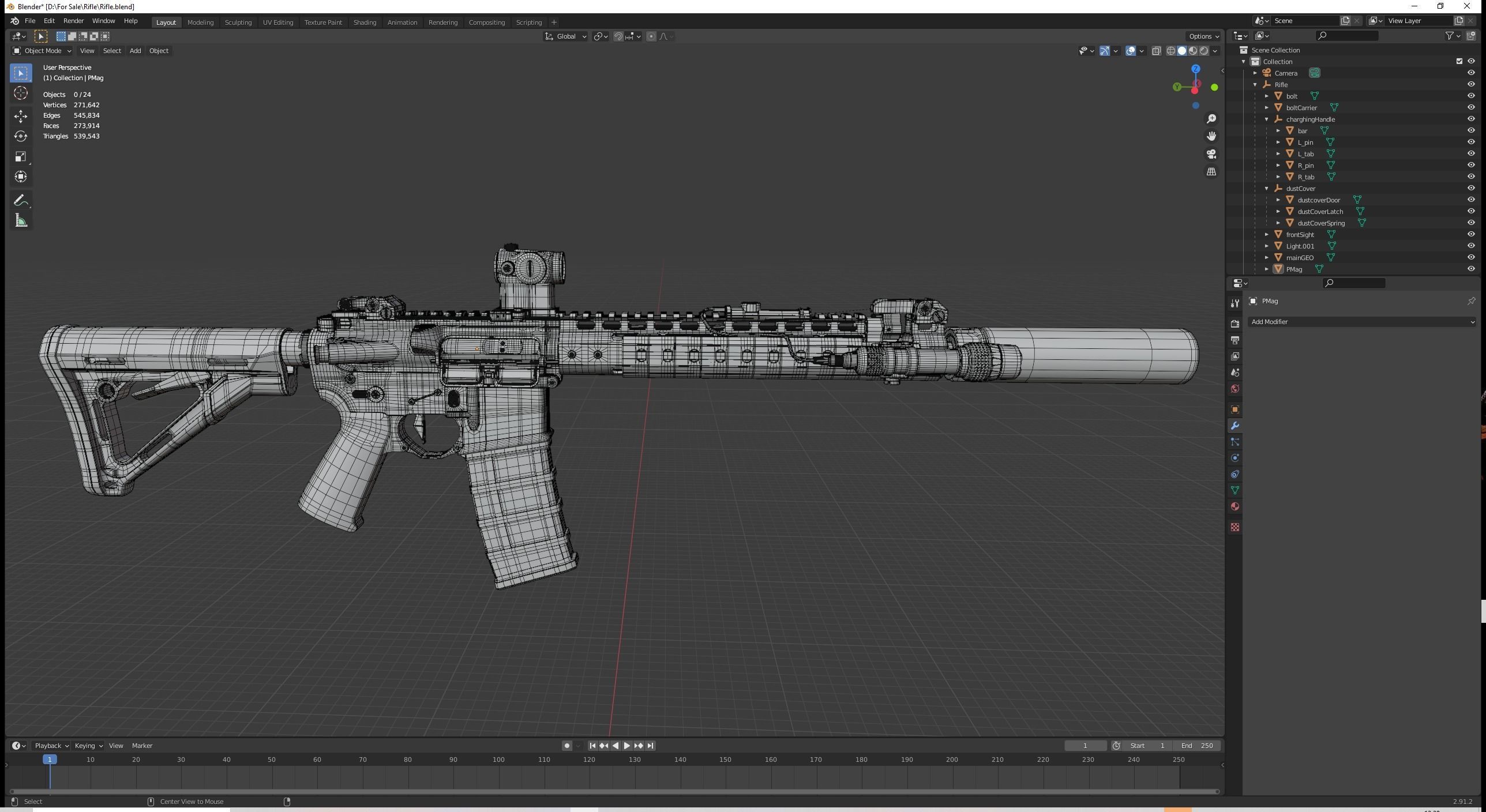The height and width of the screenshot is (812, 1486).
Task: Uncheck the Collection checkbox in the outliner
Action: point(1459,61)
